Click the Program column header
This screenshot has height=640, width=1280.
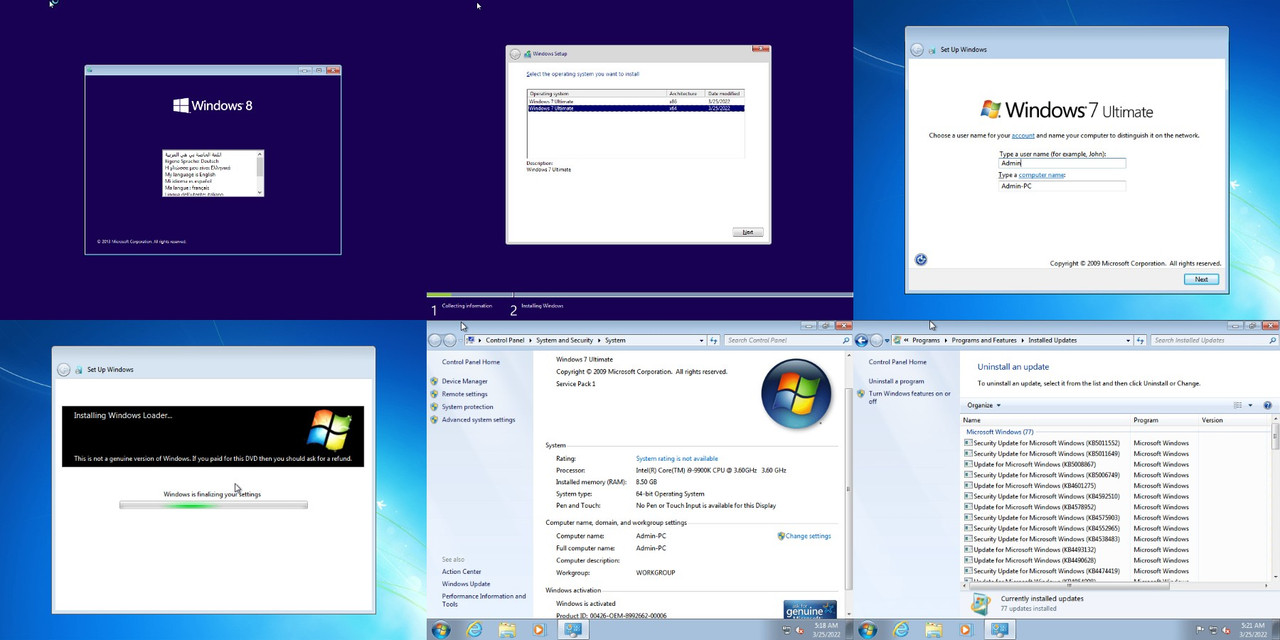tap(1165, 420)
